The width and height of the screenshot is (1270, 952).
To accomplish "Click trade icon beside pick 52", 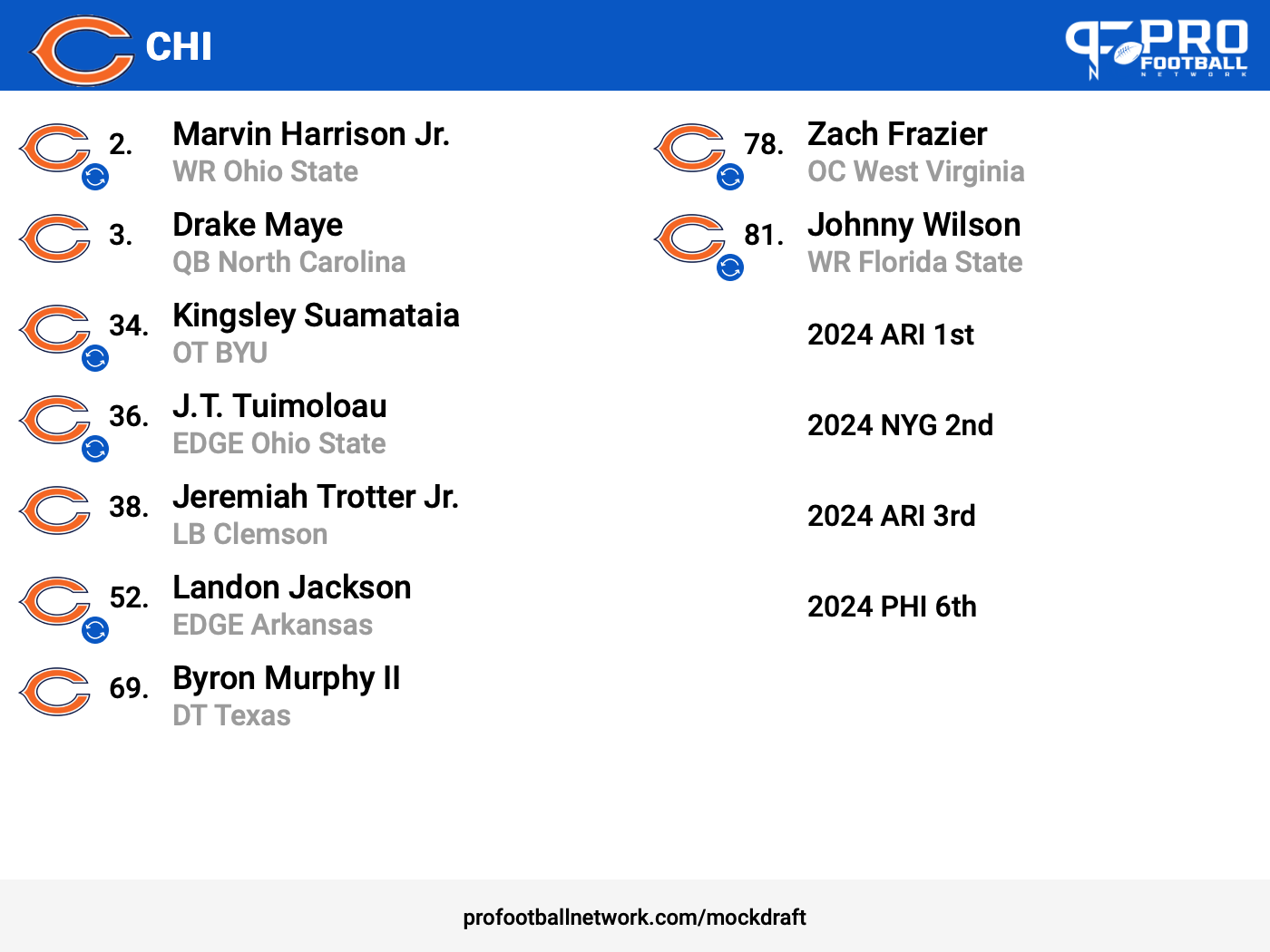I will [x=95, y=630].
